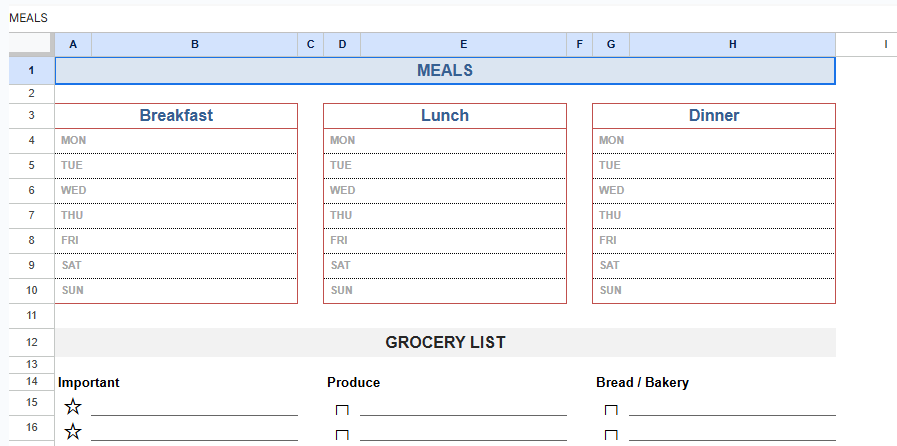Viewport: 897px width, 446px height.
Task: Select the GROCERY LIST heading cell
Action: click(x=444, y=342)
